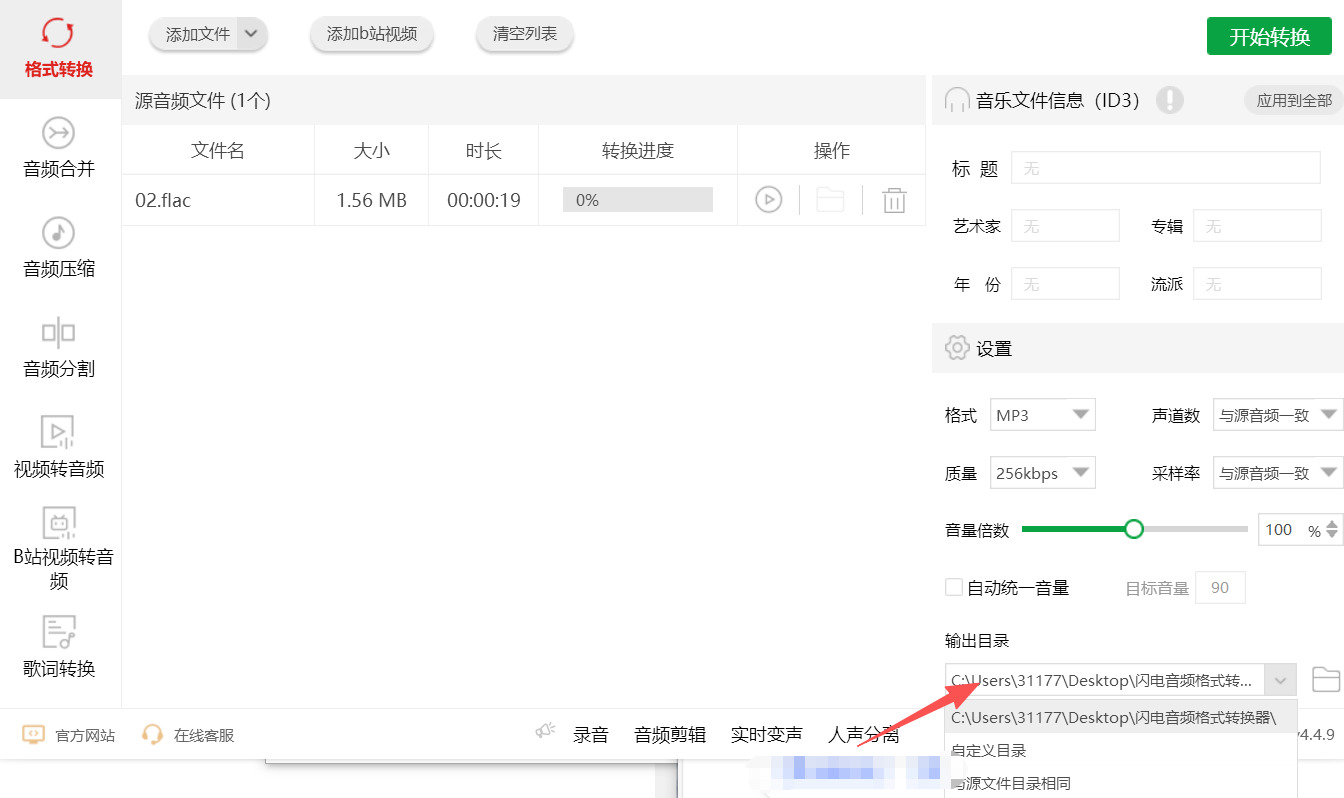Click the 在线客服 headset icon
The height and width of the screenshot is (798, 1344).
[x=152, y=735]
